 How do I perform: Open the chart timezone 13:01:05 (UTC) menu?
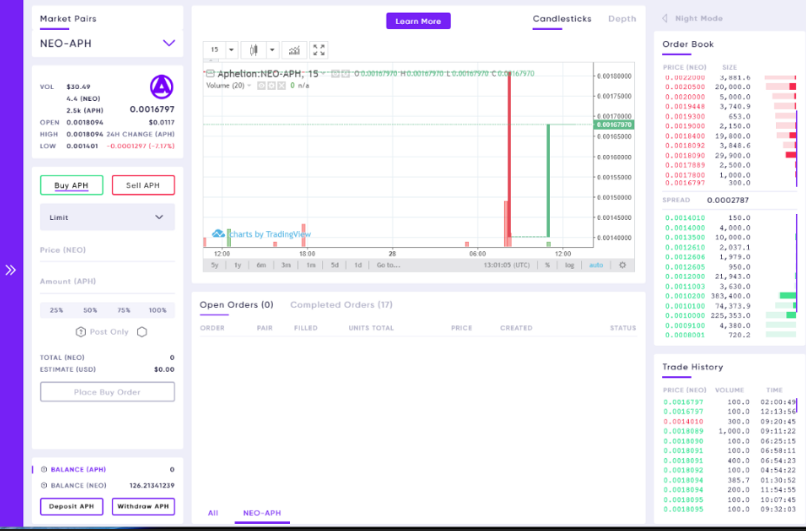pyautogui.click(x=506, y=265)
